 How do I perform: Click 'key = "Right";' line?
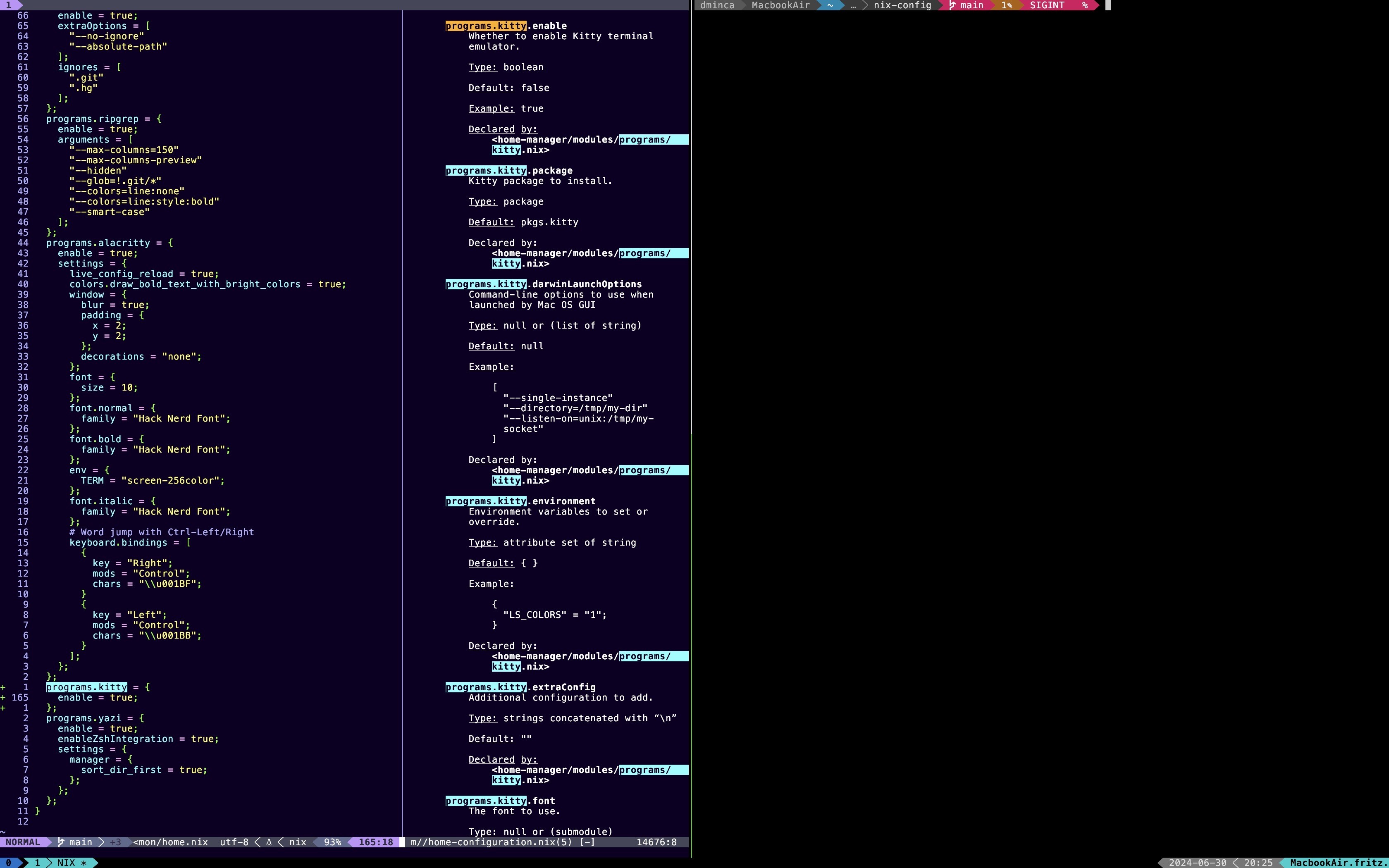[x=133, y=563]
